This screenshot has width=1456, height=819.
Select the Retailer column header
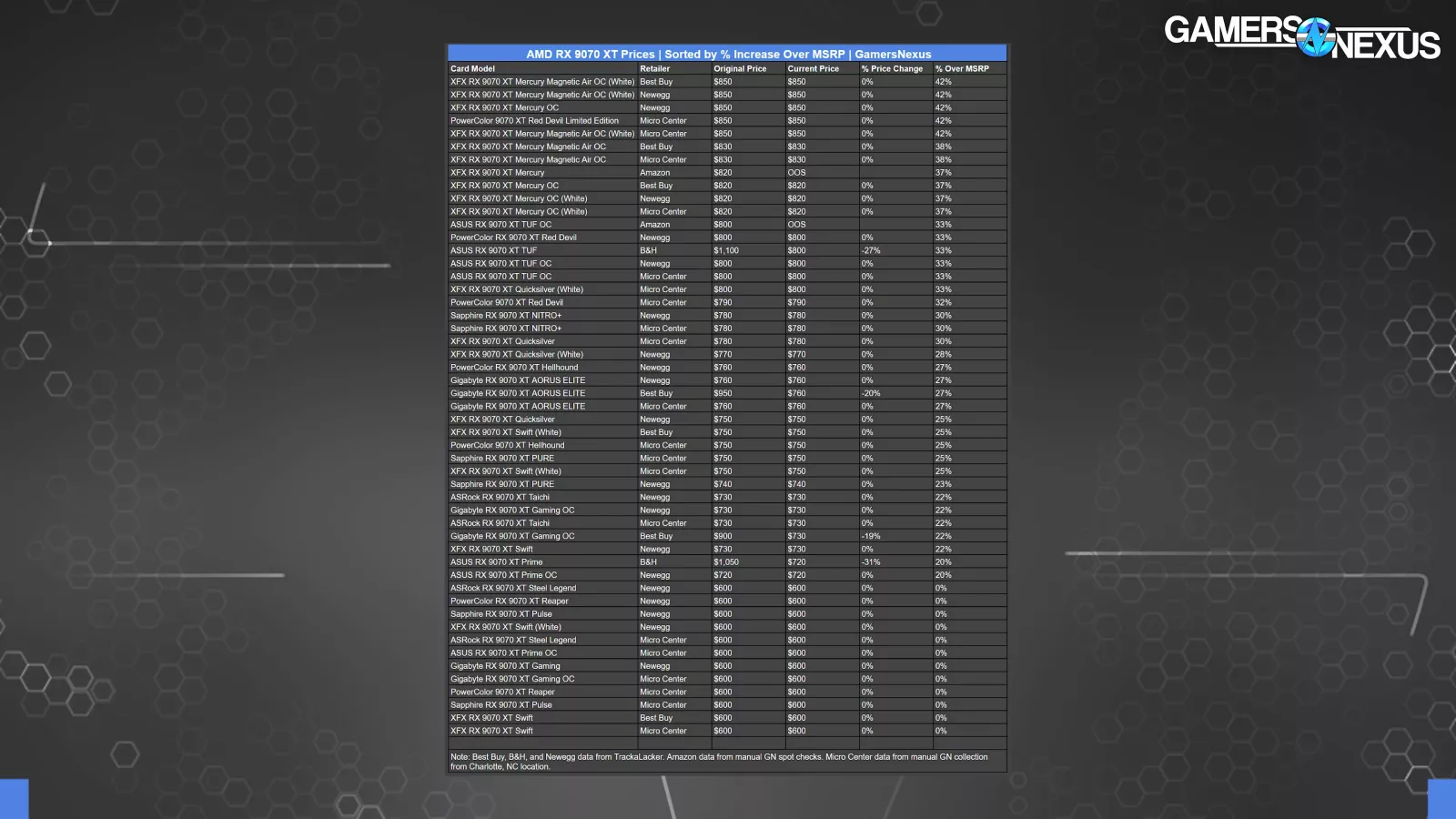pos(654,69)
